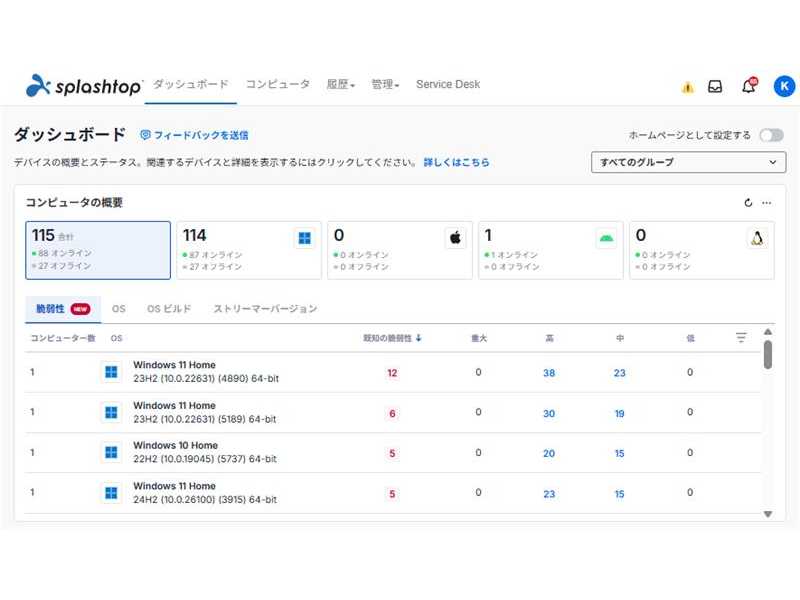Switch to the ストリーマーバージョン tab
This screenshot has width=800, height=600.
[265, 309]
